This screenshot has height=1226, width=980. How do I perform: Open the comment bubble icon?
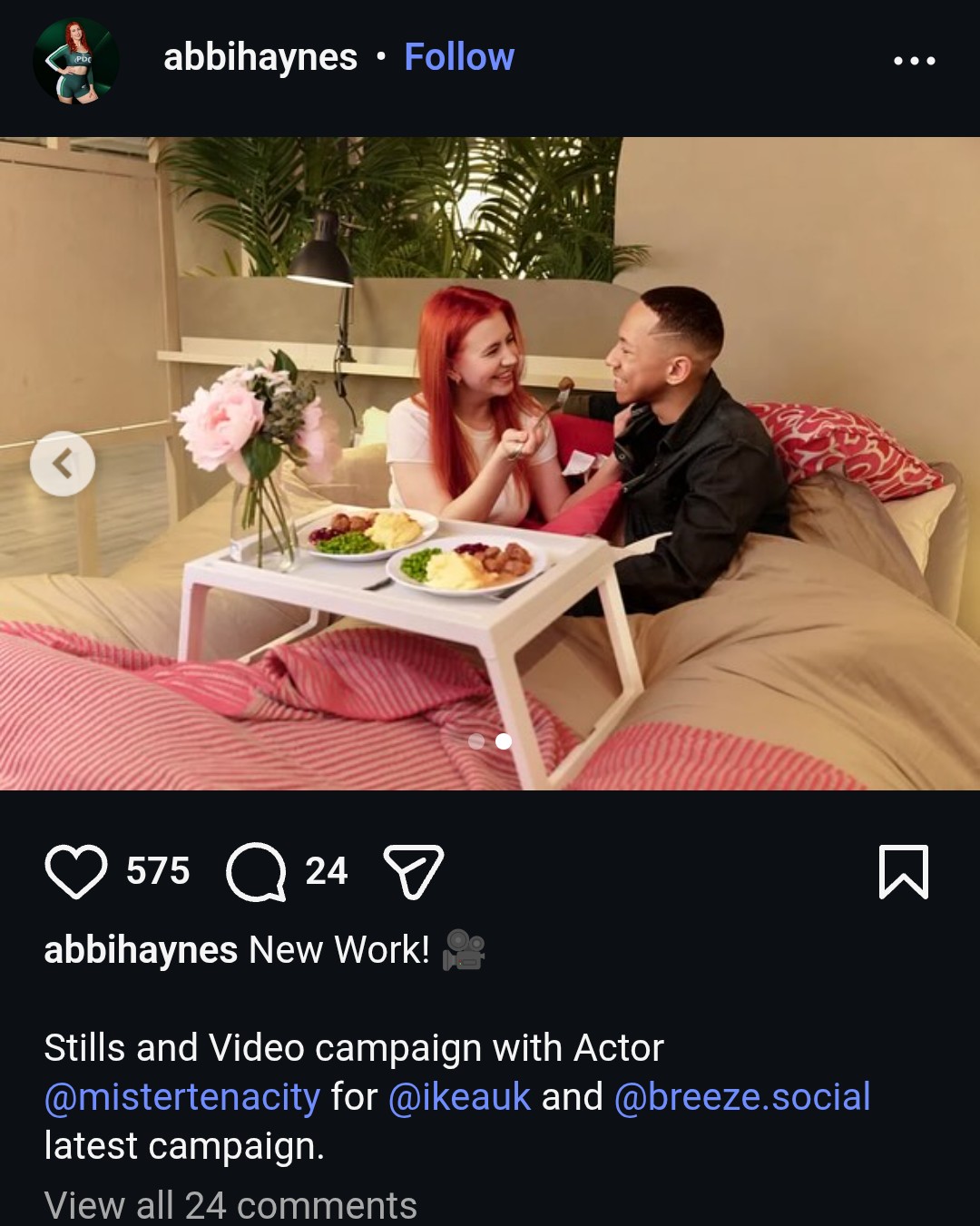(256, 872)
